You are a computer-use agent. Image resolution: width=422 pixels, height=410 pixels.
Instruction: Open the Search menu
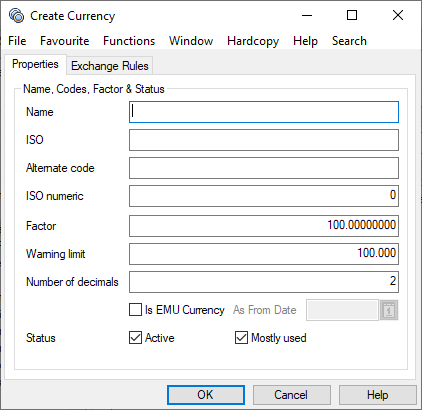[x=349, y=41]
